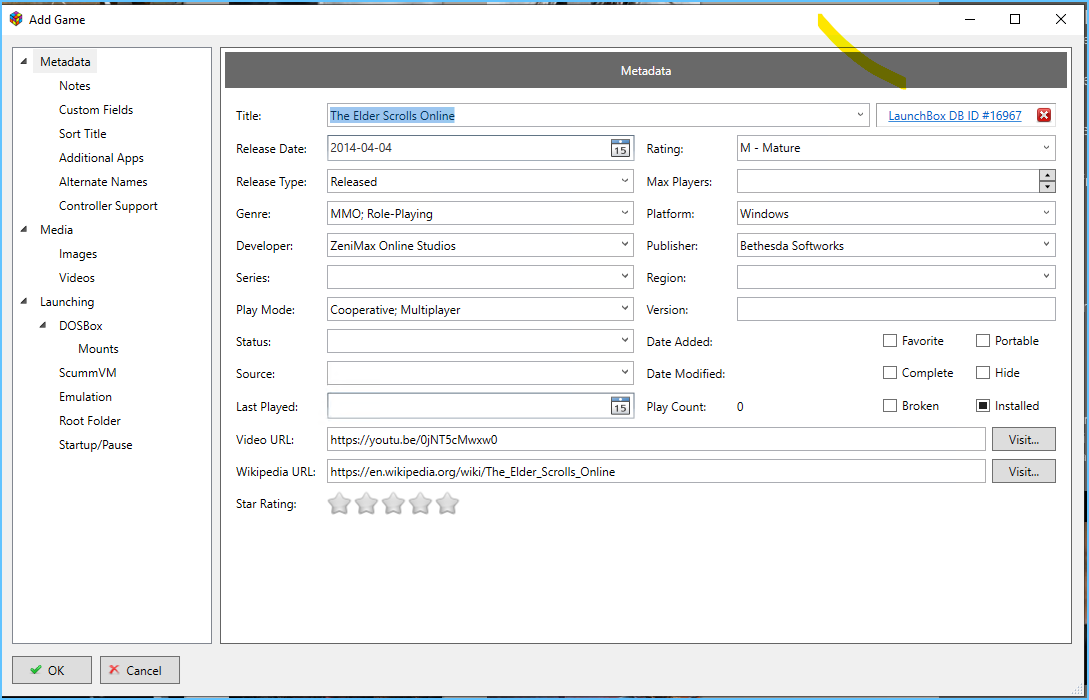
Task: Open Additional Apps section
Action: [101, 158]
